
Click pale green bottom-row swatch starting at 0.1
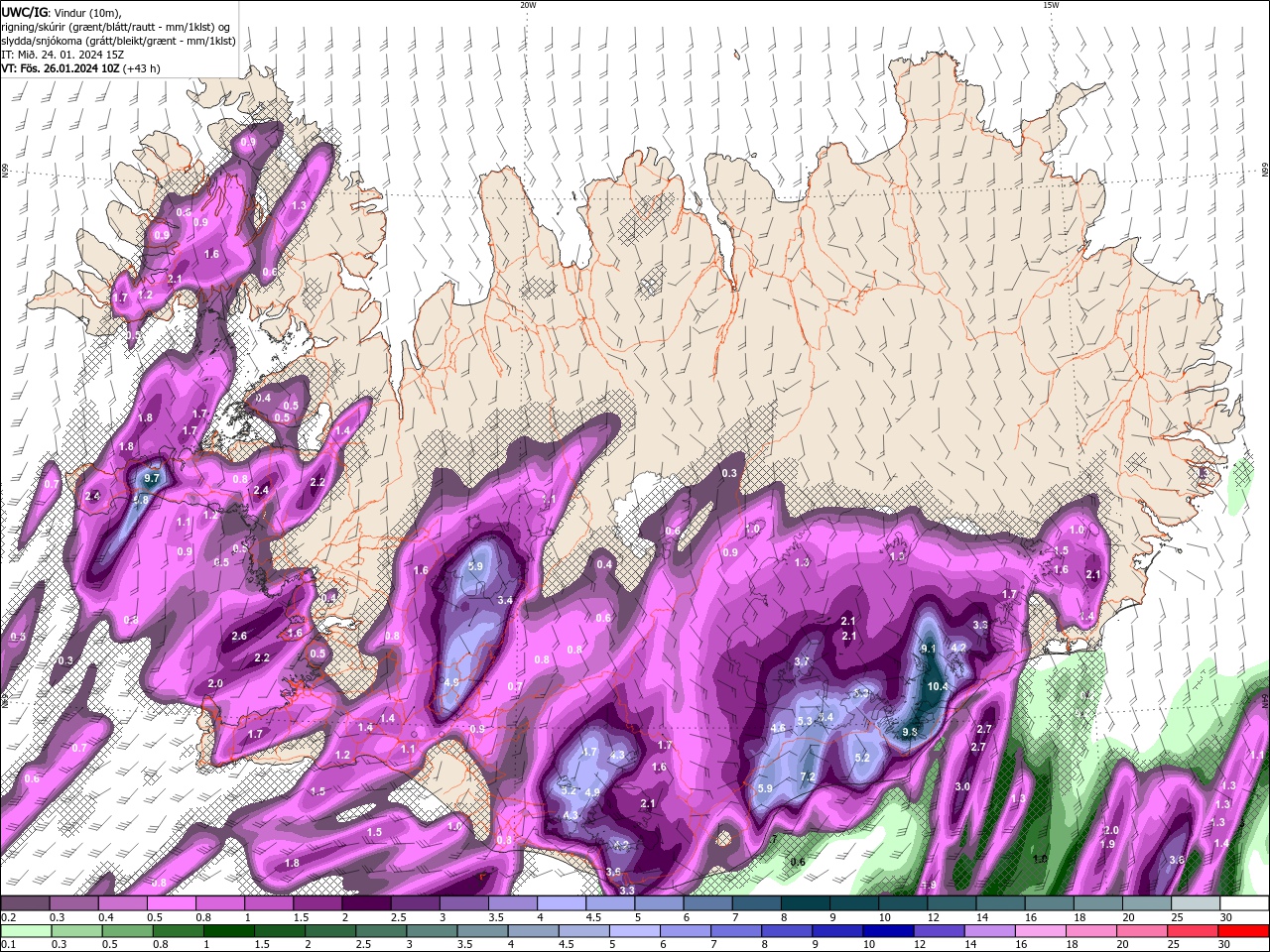pyautogui.click(x=26, y=931)
